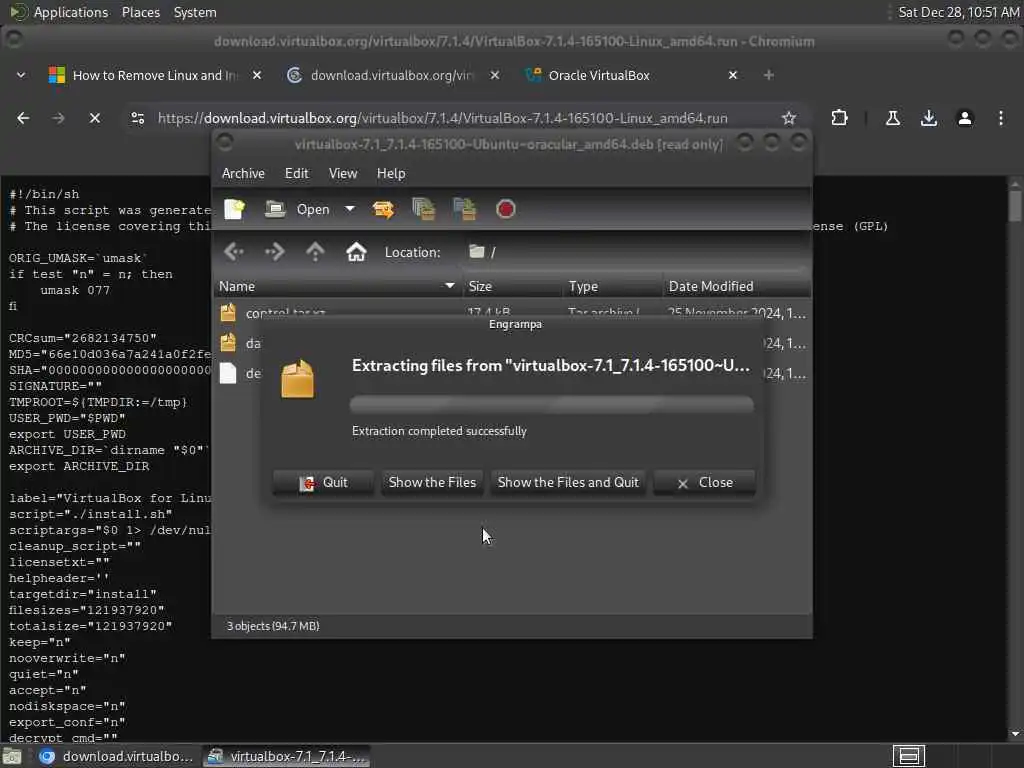
Task: Click the new archive icon in Engrampa toolbar
Action: coord(234,209)
